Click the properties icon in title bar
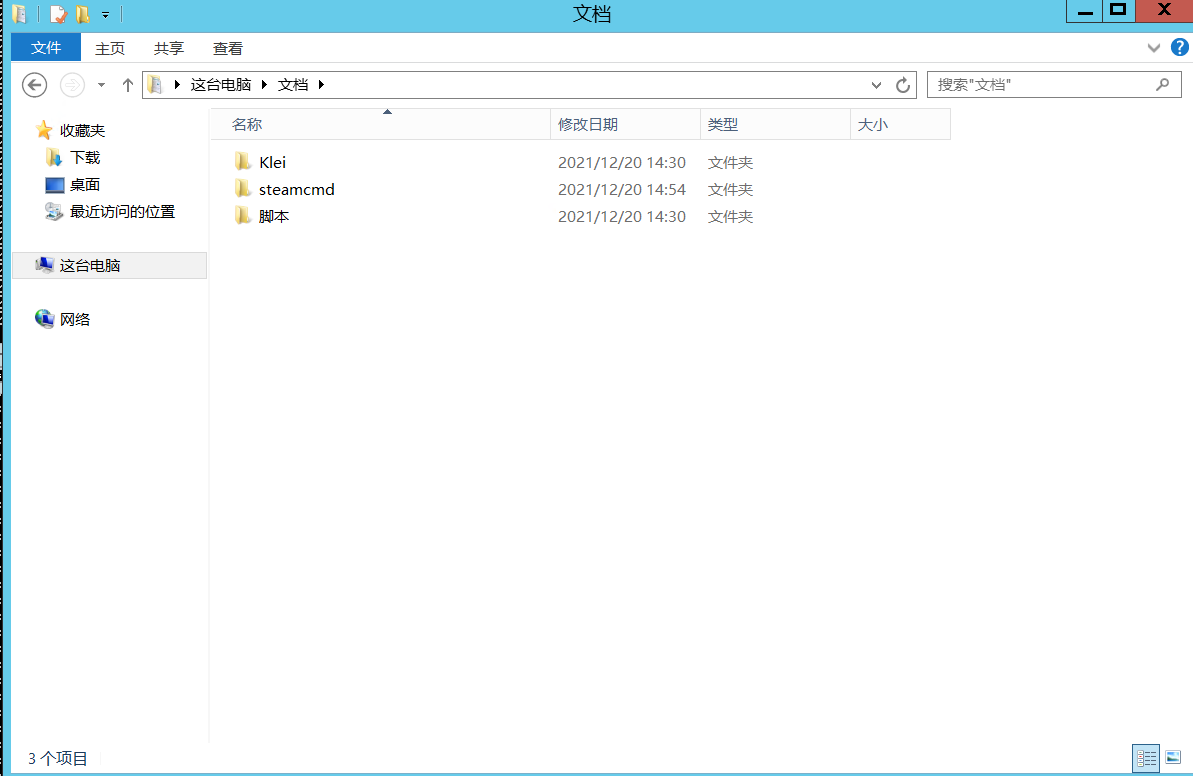Screen dimensions: 1193x776 click(59, 14)
